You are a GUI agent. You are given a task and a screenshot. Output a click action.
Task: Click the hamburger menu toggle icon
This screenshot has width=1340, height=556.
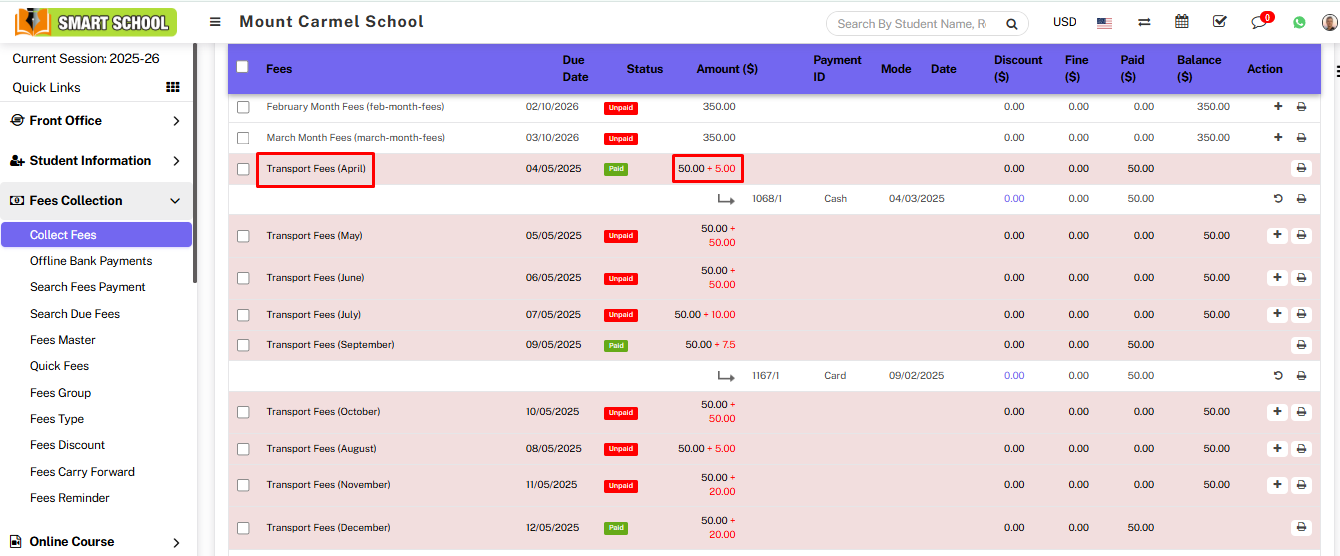(x=215, y=22)
